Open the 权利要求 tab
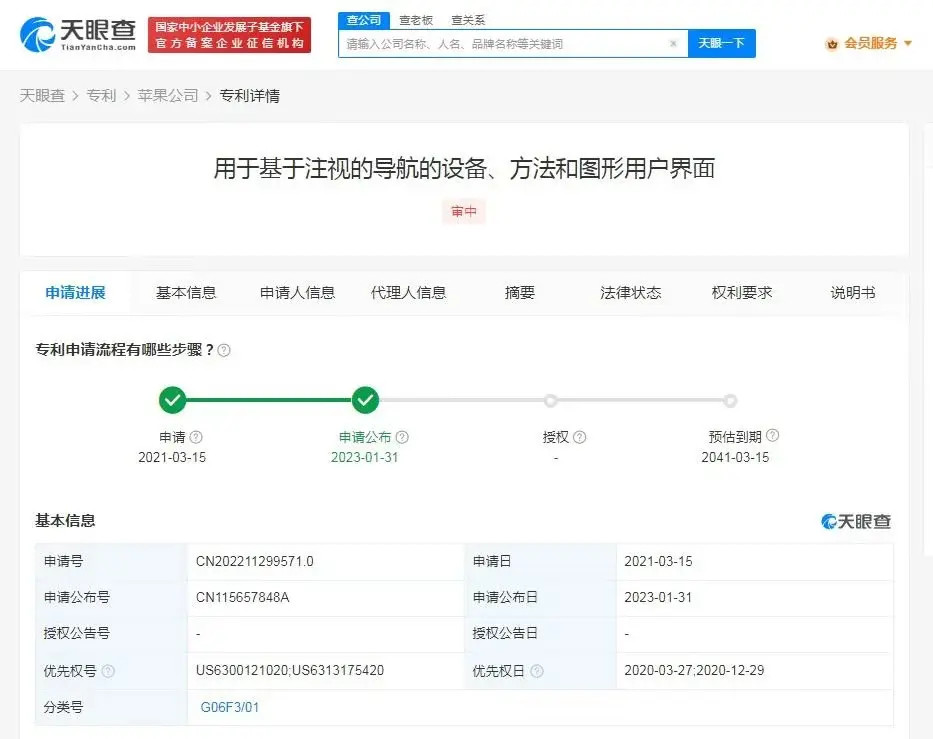The width and height of the screenshot is (933, 739). click(x=742, y=293)
